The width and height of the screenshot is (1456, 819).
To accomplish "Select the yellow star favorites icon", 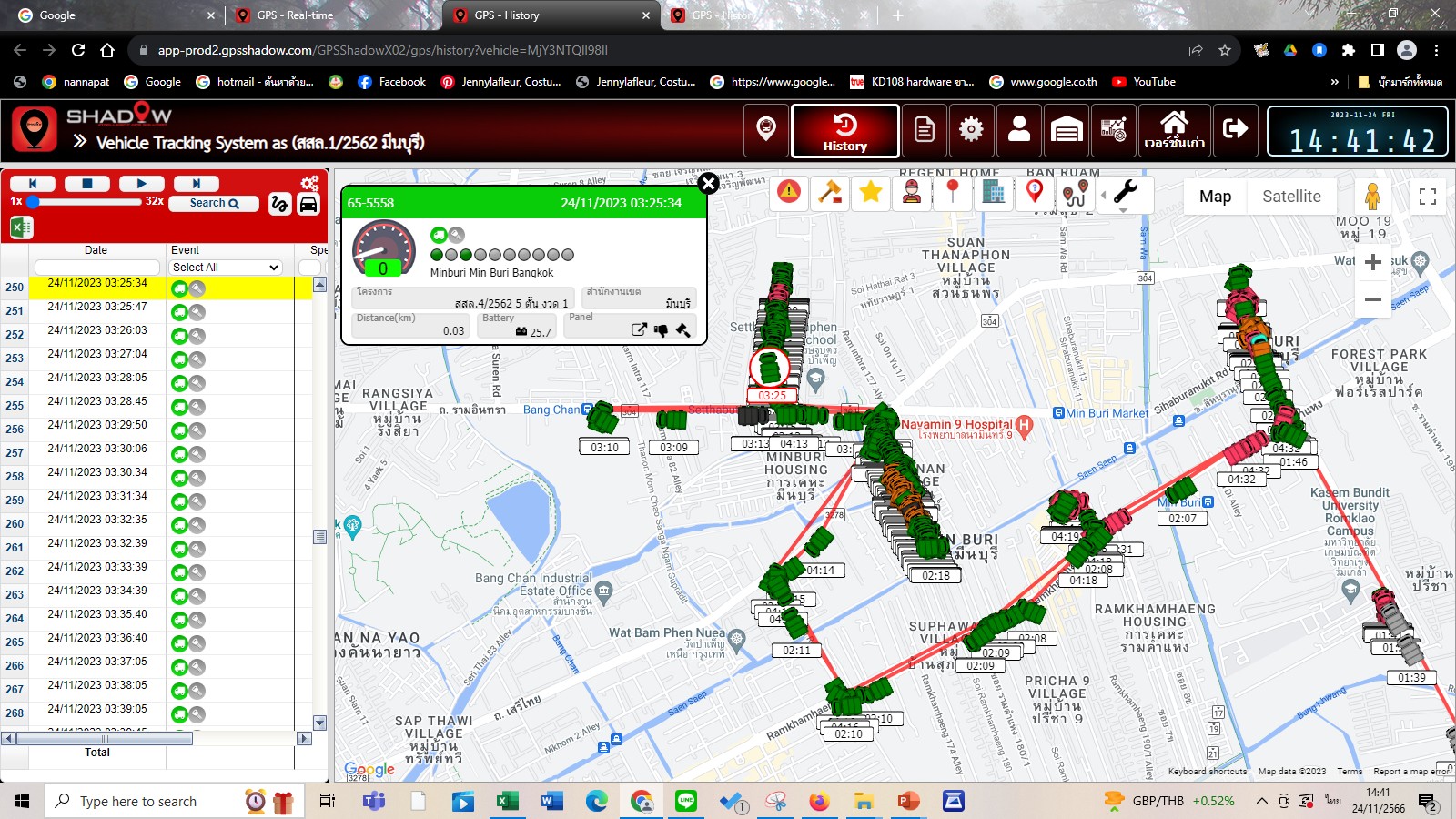I will [870, 192].
